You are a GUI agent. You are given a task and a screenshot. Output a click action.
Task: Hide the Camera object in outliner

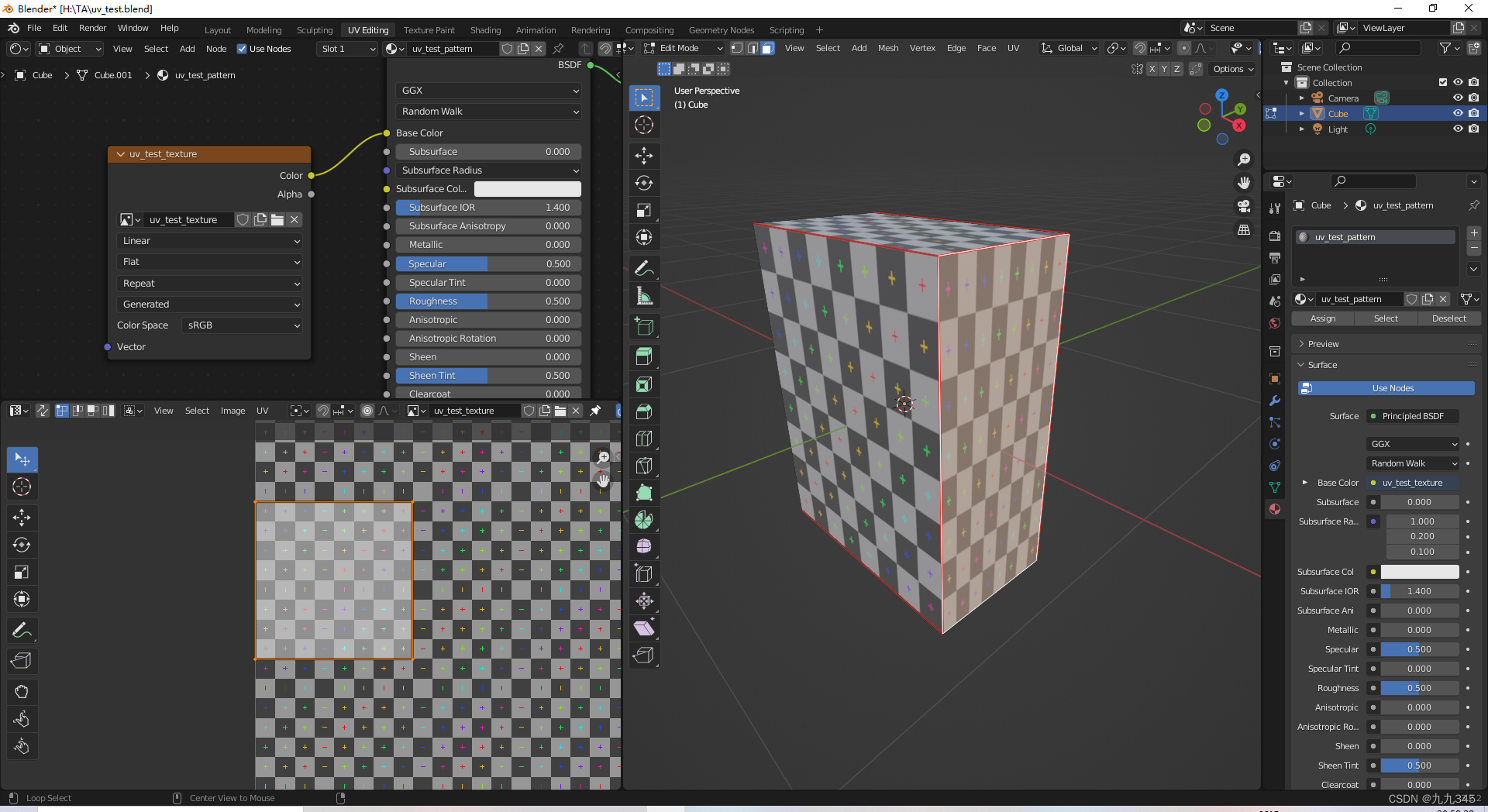1458,98
